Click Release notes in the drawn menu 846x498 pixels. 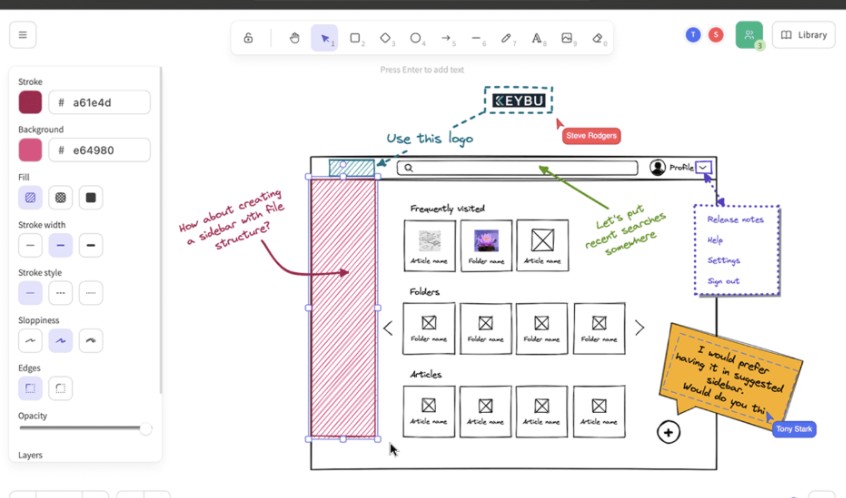click(735, 219)
